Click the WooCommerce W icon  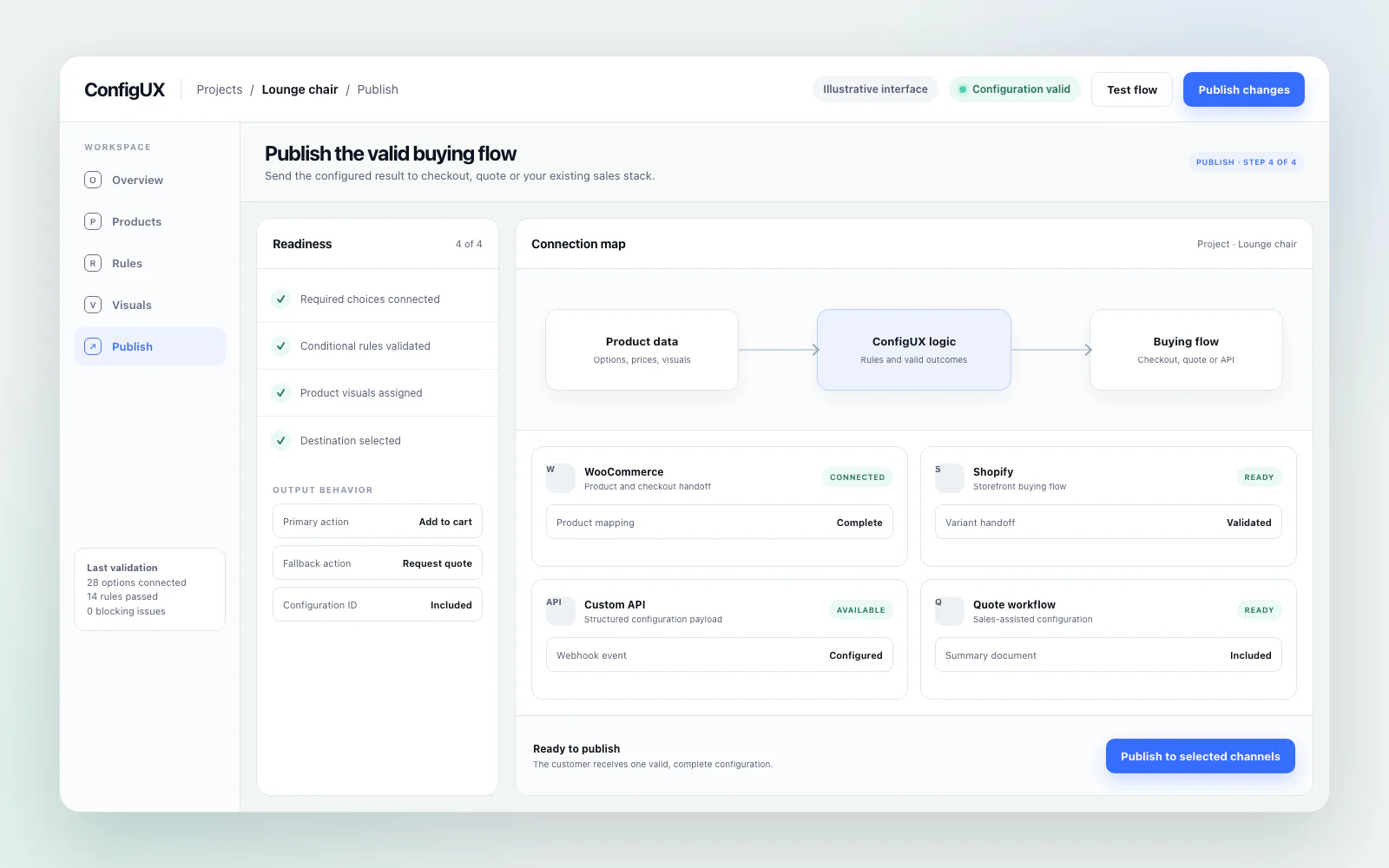pos(561,478)
